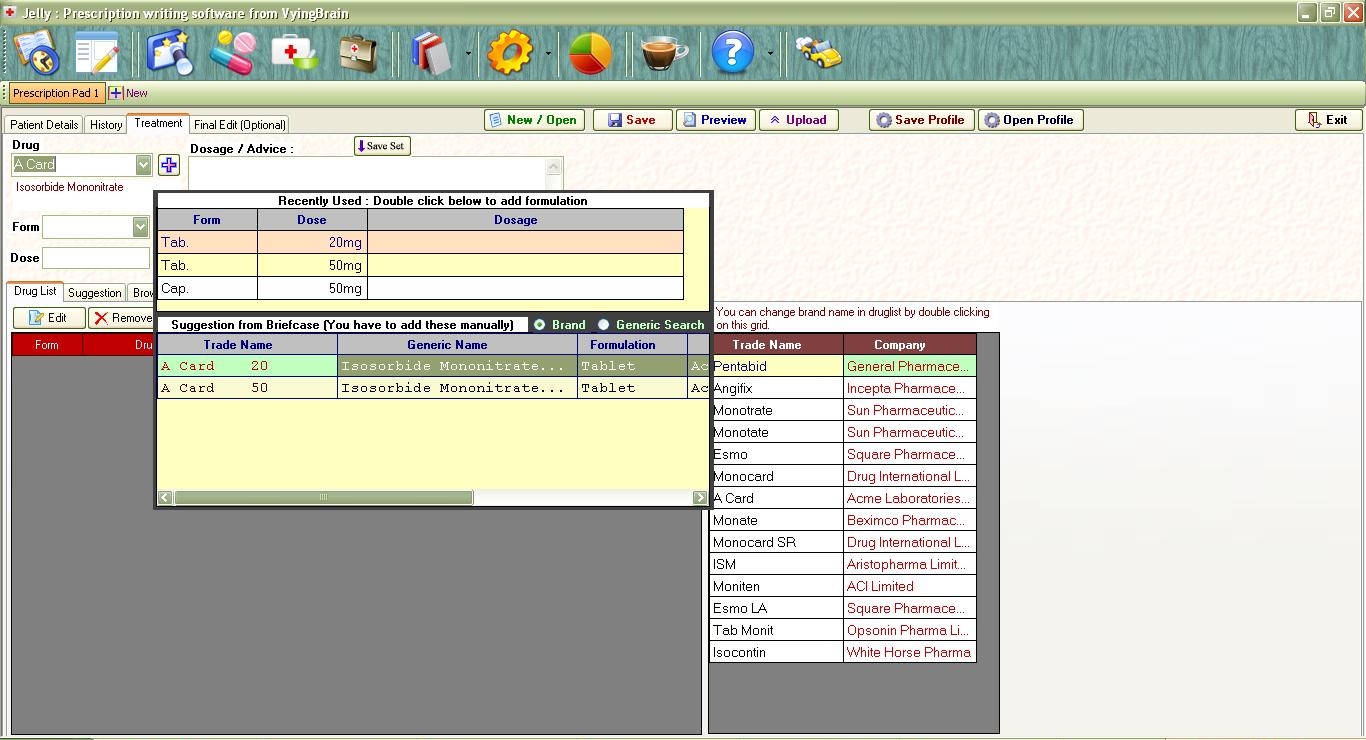Open the book with clock toolbar icon
Screen dimensions: 1366x740
pos(36,52)
